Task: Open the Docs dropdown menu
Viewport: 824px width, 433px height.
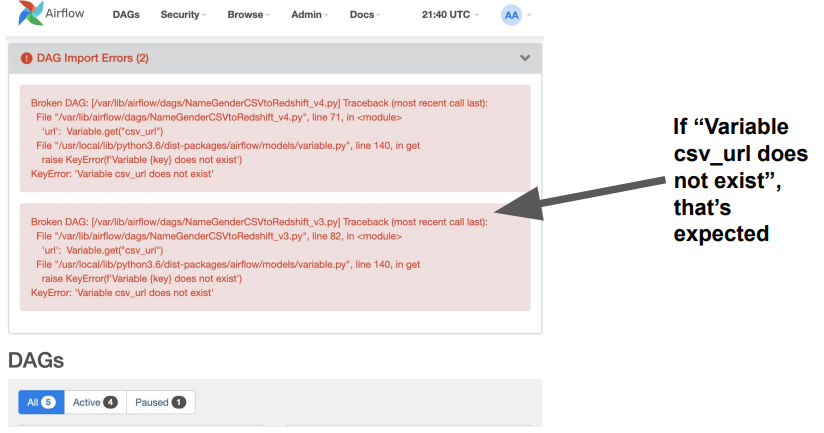Action: [x=365, y=15]
